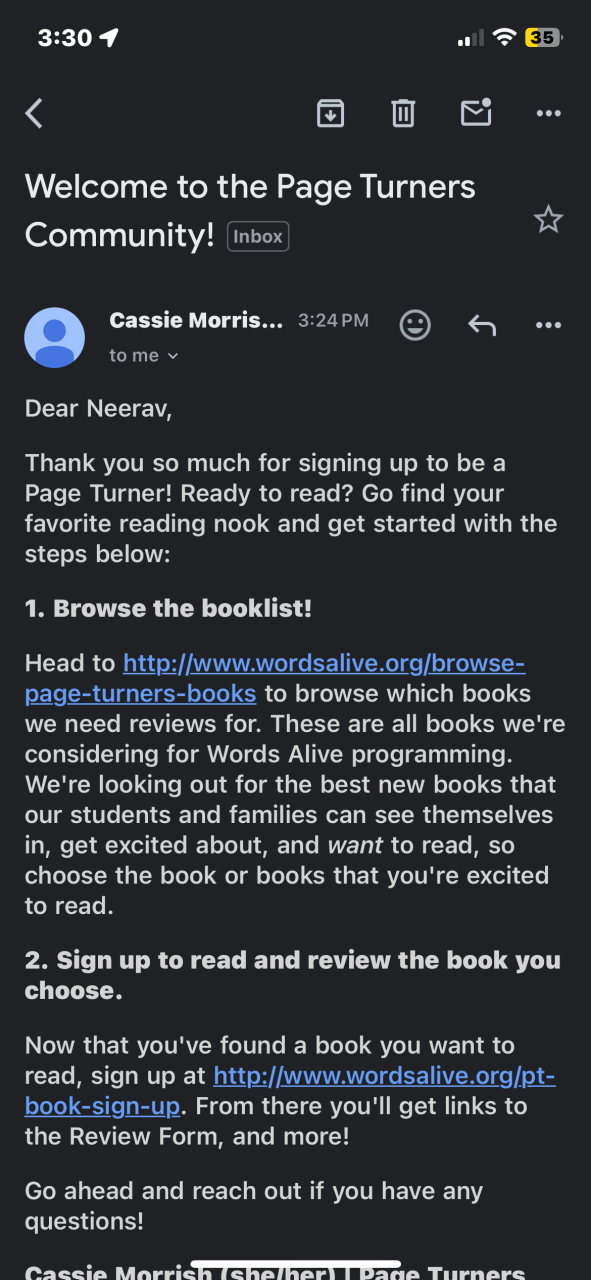Open the browse-page-turners-books link
The height and width of the screenshot is (1280, 591).
point(275,678)
